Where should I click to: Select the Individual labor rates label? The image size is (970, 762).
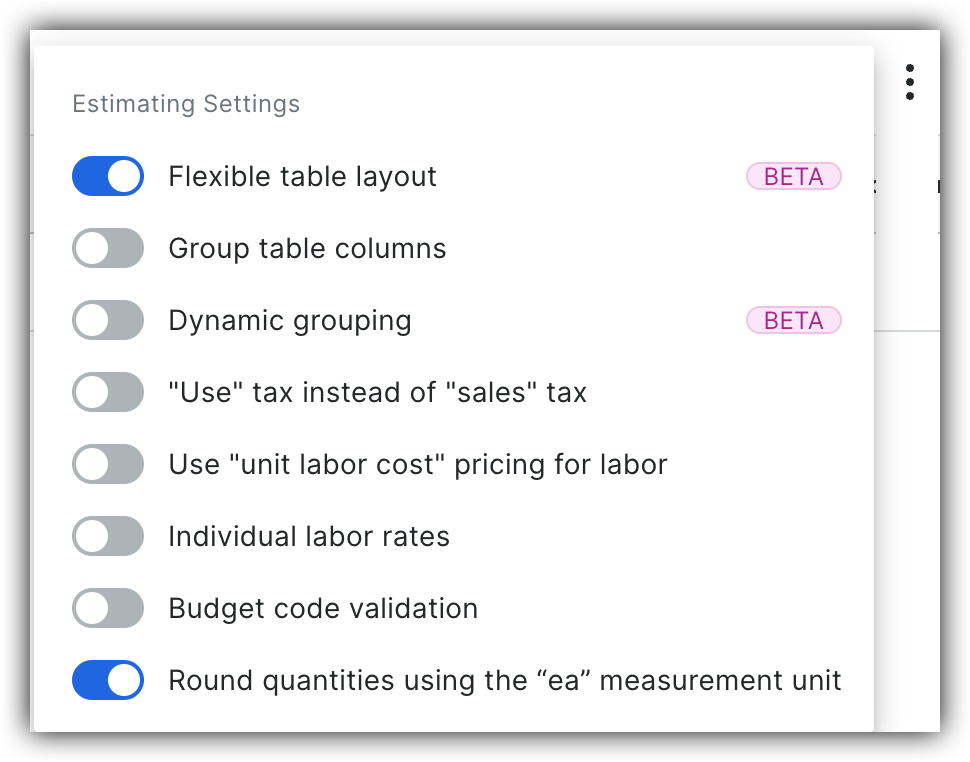tap(310, 536)
